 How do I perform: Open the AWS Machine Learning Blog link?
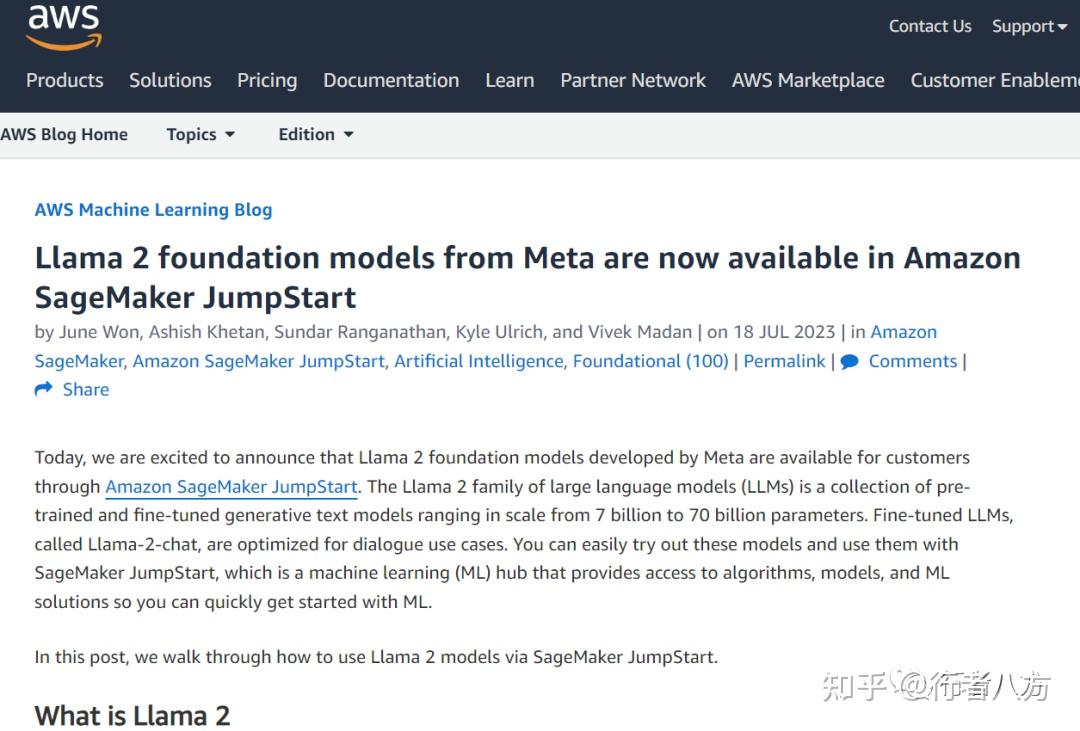click(x=154, y=209)
